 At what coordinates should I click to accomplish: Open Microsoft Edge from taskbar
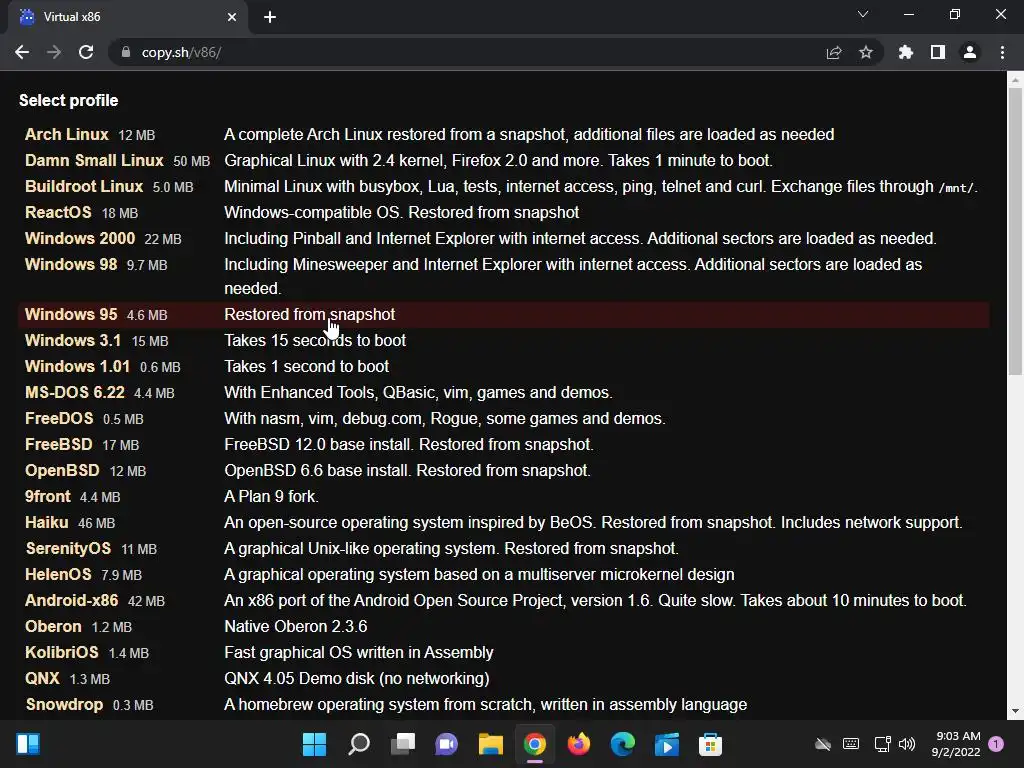pos(622,744)
